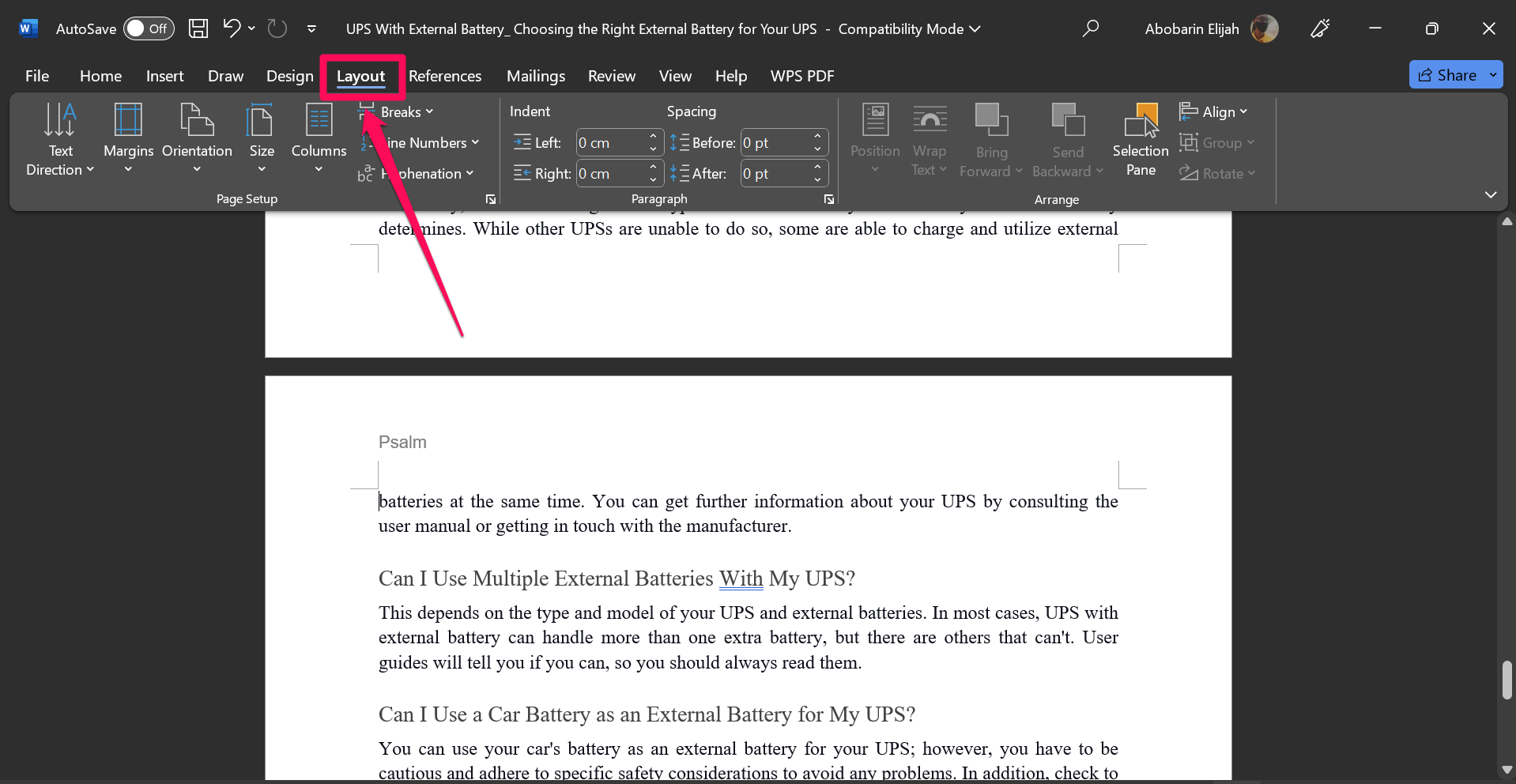Open the search magnifier in title bar

pos(1091,28)
